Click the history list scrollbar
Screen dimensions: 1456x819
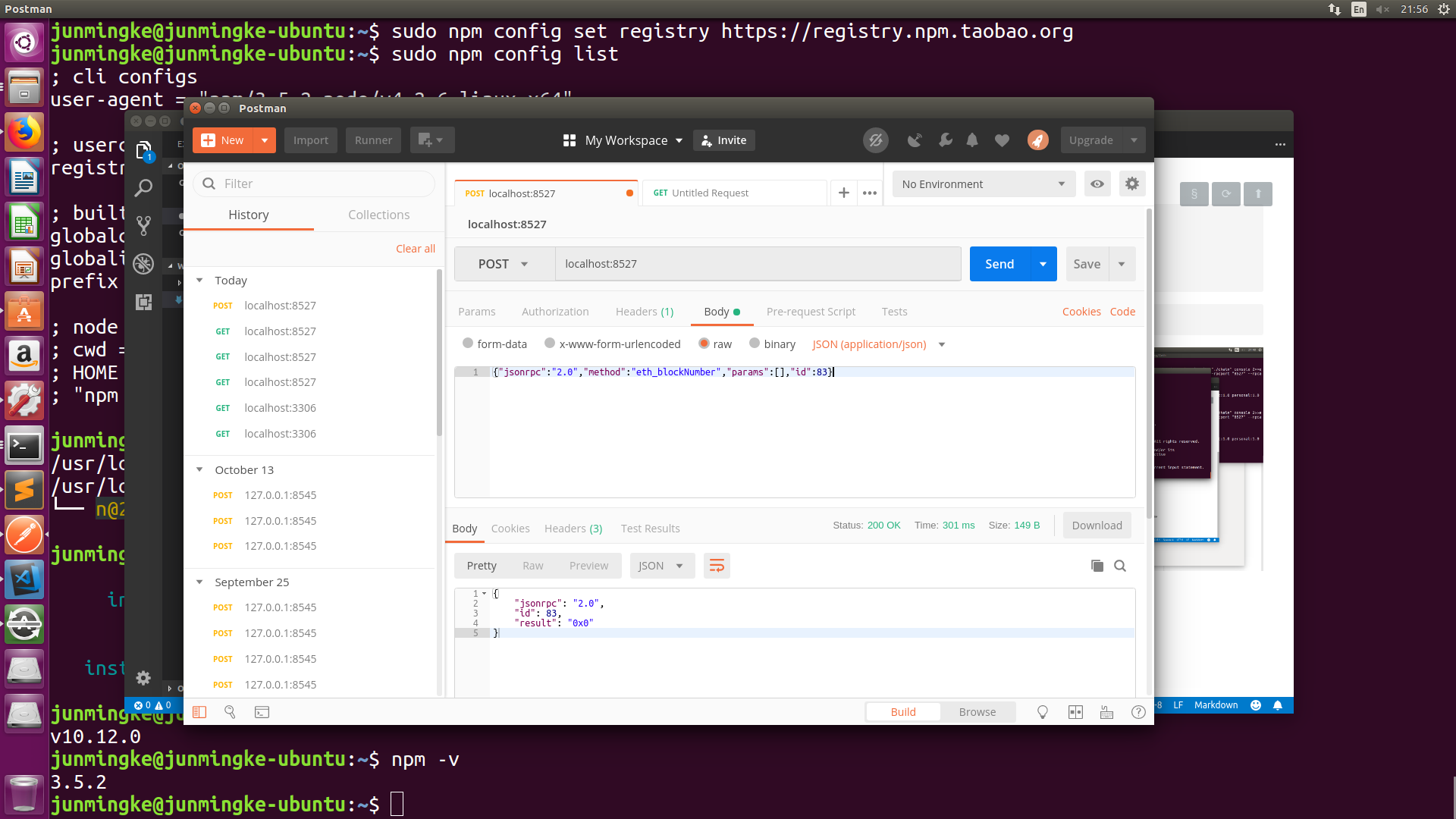pos(439,353)
